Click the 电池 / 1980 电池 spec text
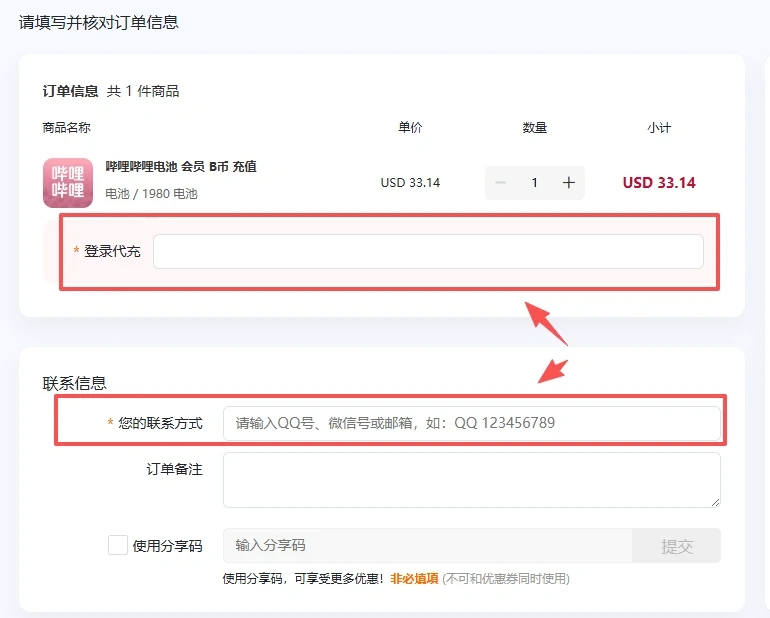This screenshot has height=618, width=770. click(x=152, y=193)
